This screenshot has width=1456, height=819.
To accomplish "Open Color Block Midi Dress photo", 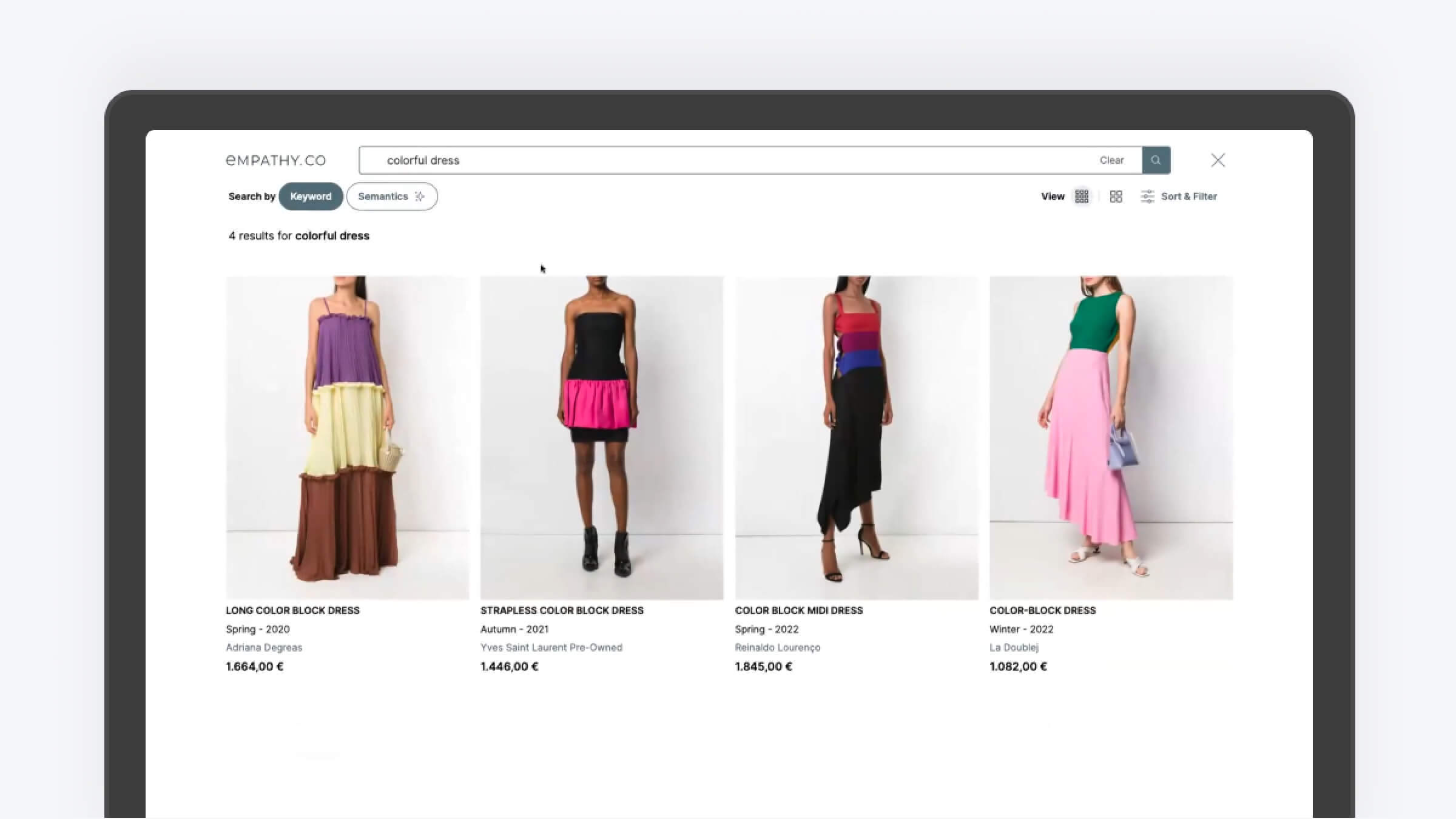I will 856,437.
